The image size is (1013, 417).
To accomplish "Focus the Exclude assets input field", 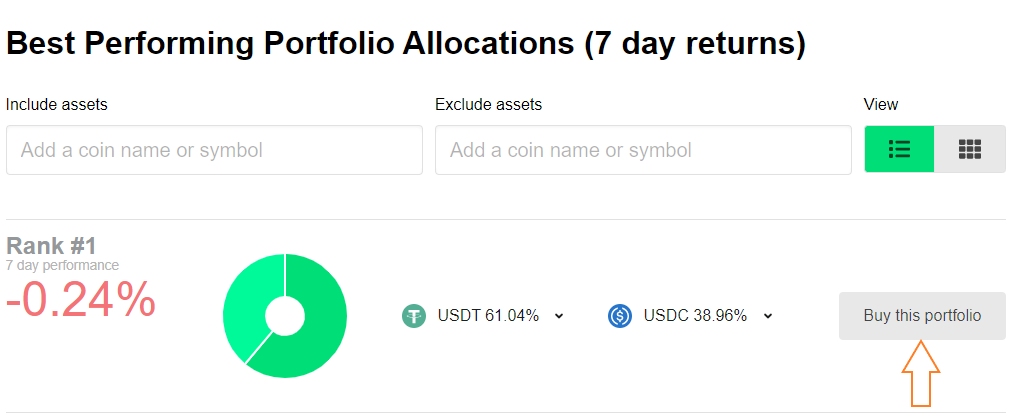I will (x=643, y=150).
